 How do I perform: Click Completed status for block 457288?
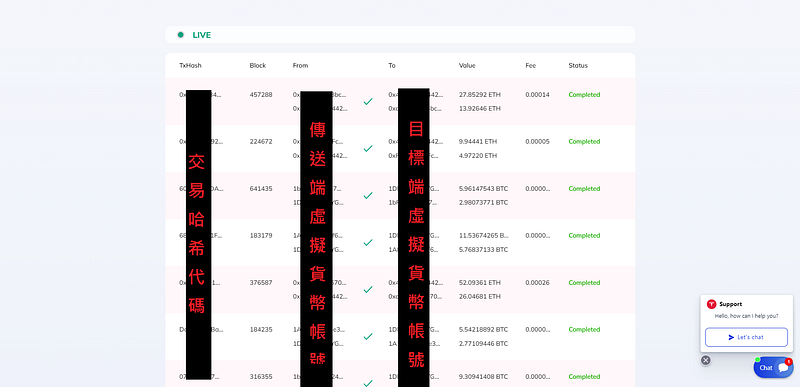[584, 94]
